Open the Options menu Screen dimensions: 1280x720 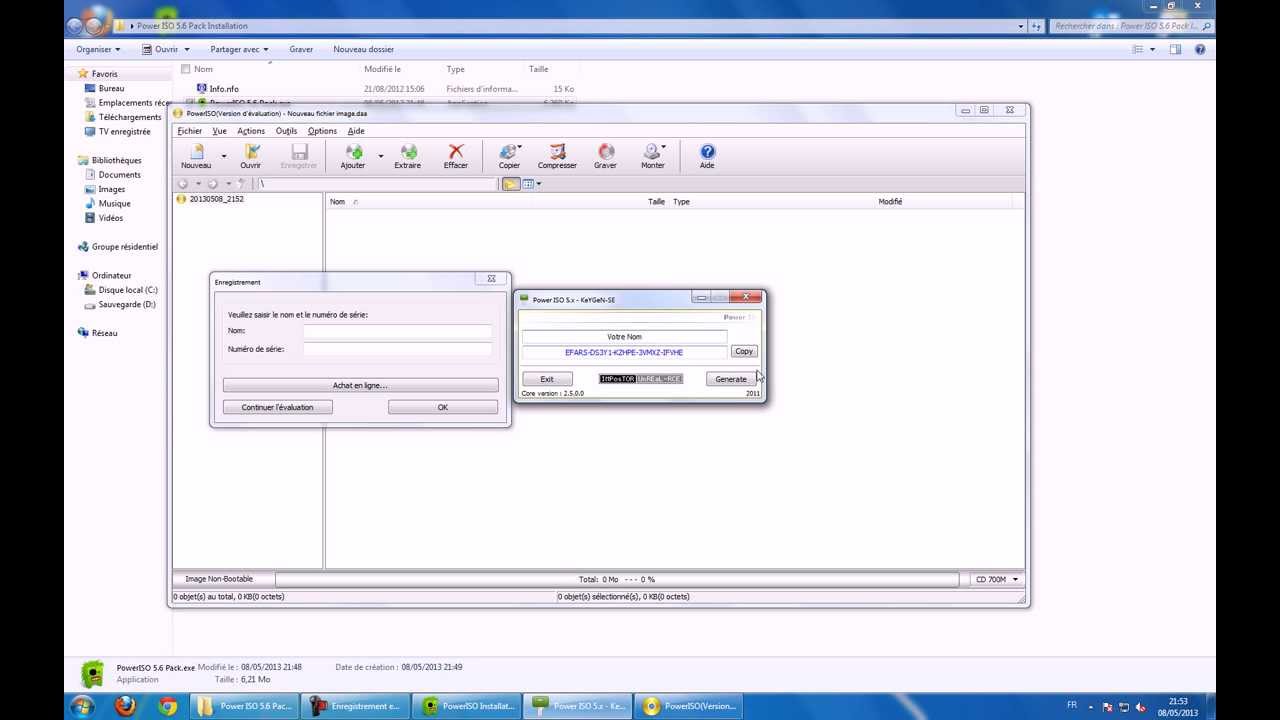tap(322, 131)
